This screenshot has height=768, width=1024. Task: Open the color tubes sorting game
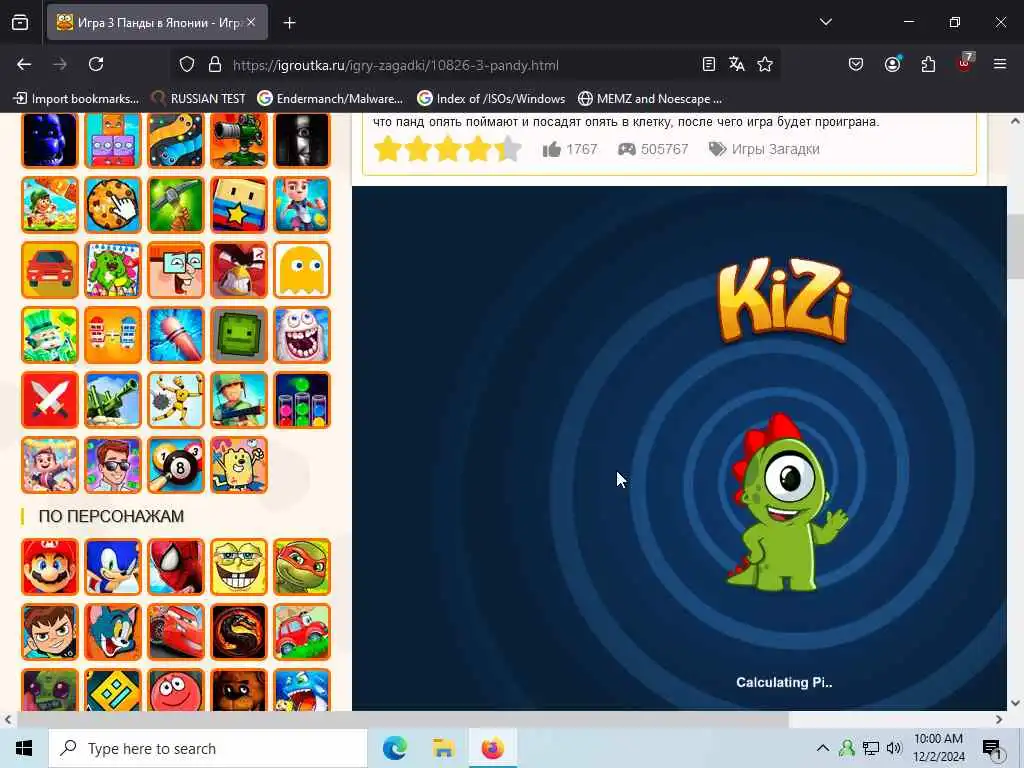[x=302, y=400]
